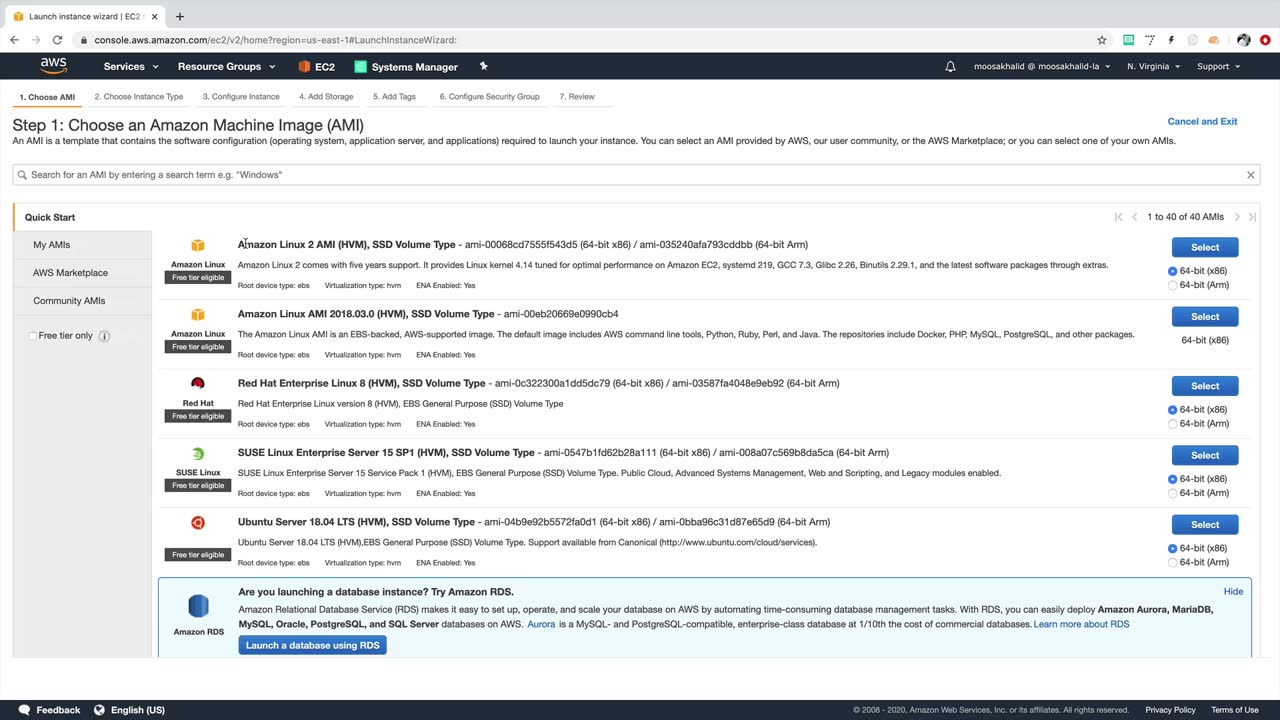The height and width of the screenshot is (720, 1280).
Task: Click Select for Amazon Linux AMI 2018.03.0
Action: (x=1205, y=316)
